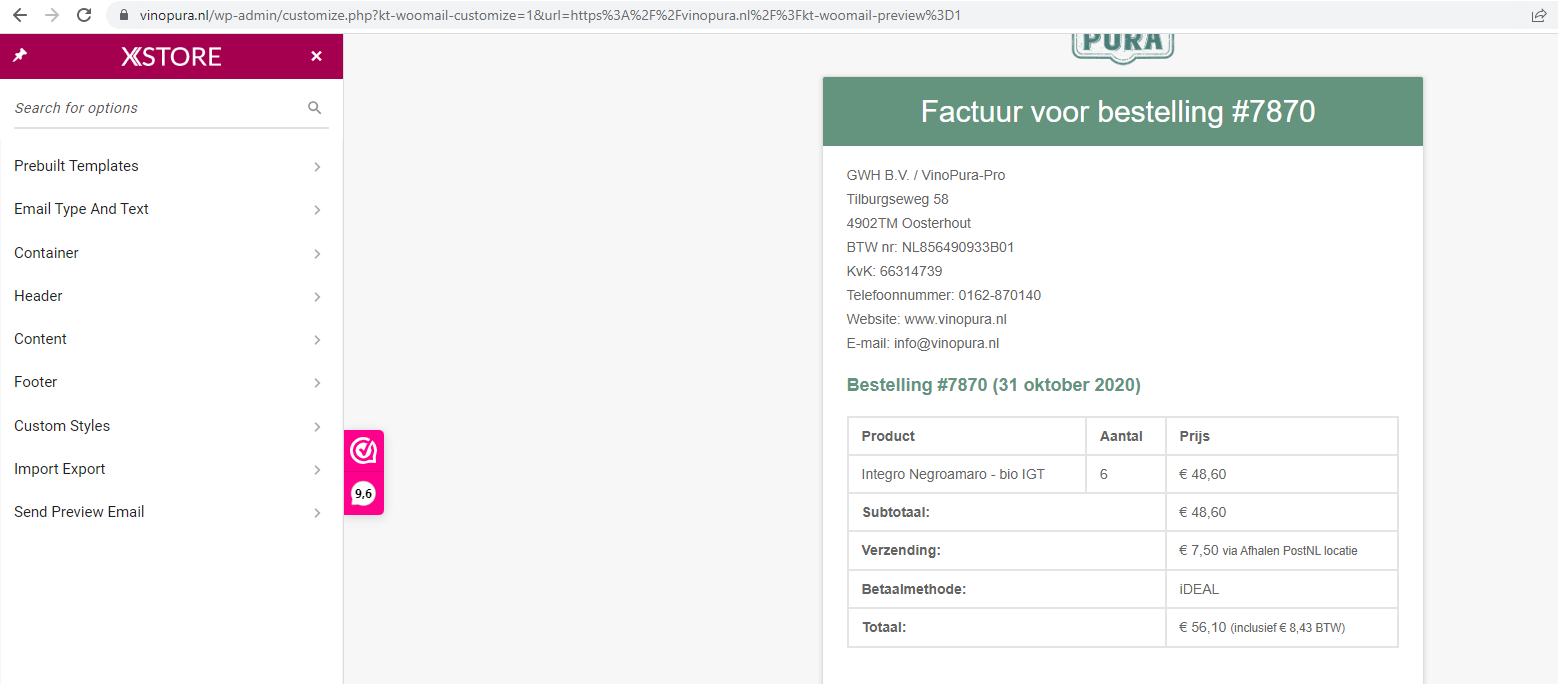Reload the page with the refresh icon
This screenshot has width=1558, height=684.
tap(84, 15)
